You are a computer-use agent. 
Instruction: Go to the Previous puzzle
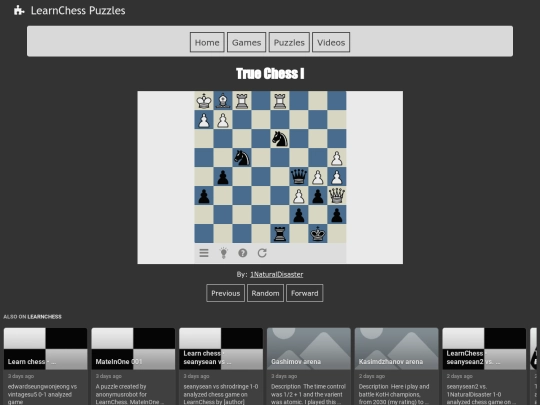click(x=226, y=293)
